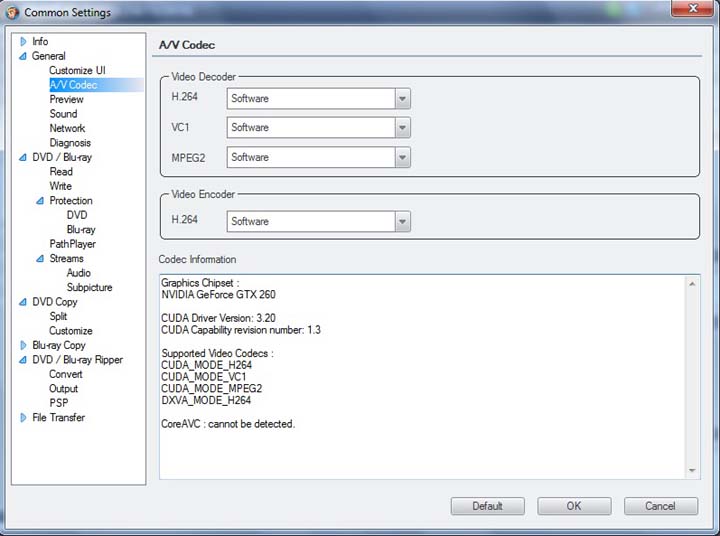Click the CUDA Driver Version: 3.20 line
This screenshot has height=536, width=720.
pos(218,318)
